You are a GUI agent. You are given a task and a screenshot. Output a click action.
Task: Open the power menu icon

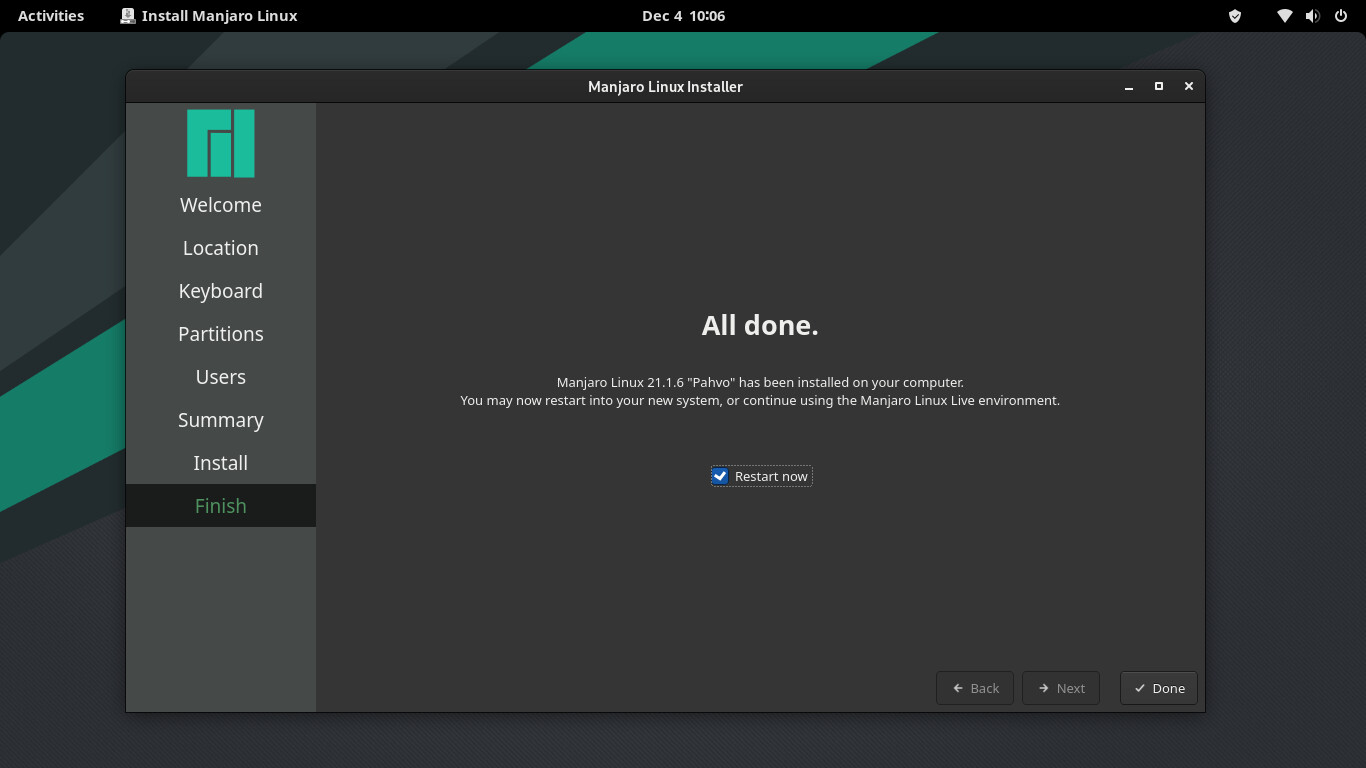coord(1341,16)
